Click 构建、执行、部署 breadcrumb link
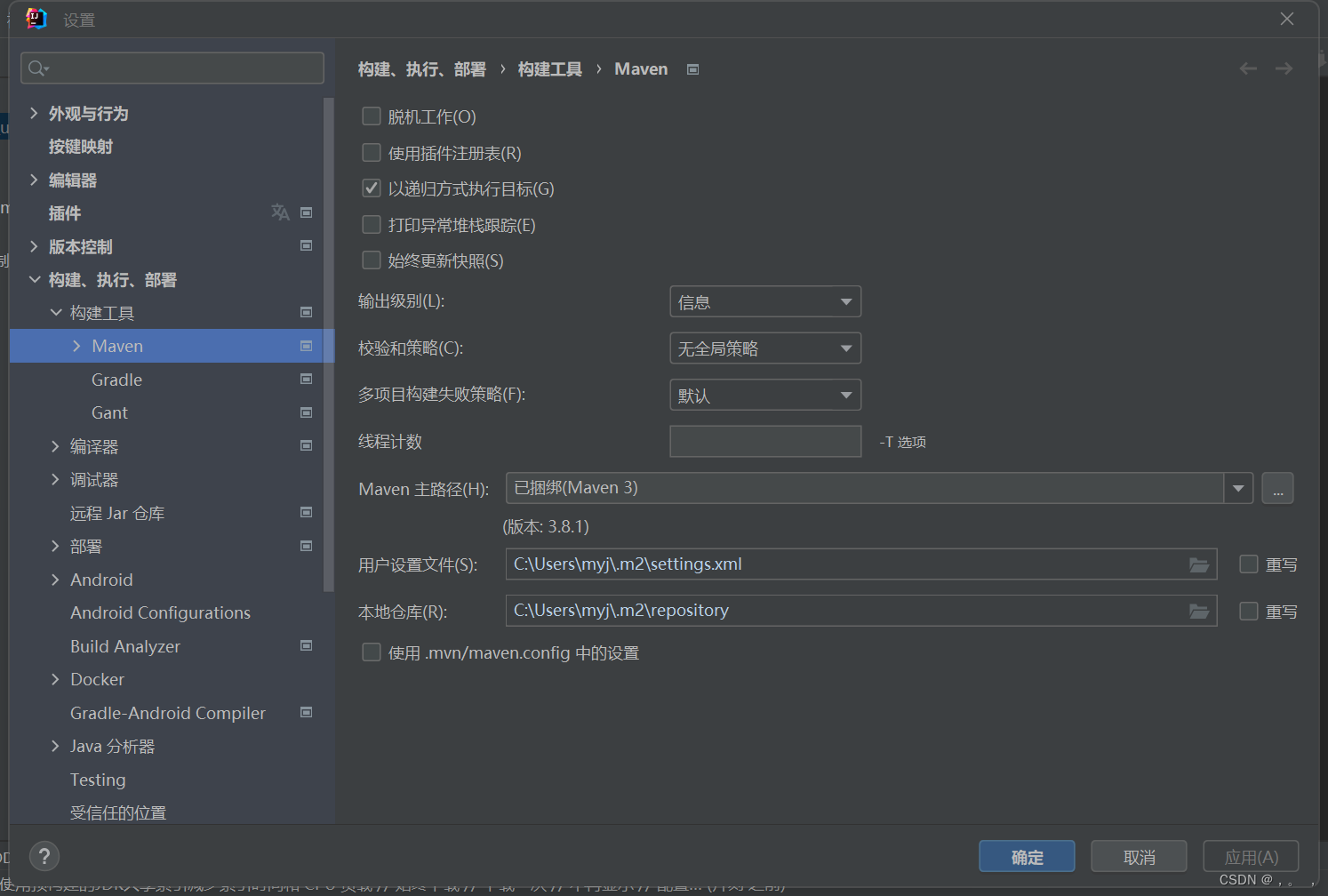The height and width of the screenshot is (896, 1328). (x=422, y=69)
